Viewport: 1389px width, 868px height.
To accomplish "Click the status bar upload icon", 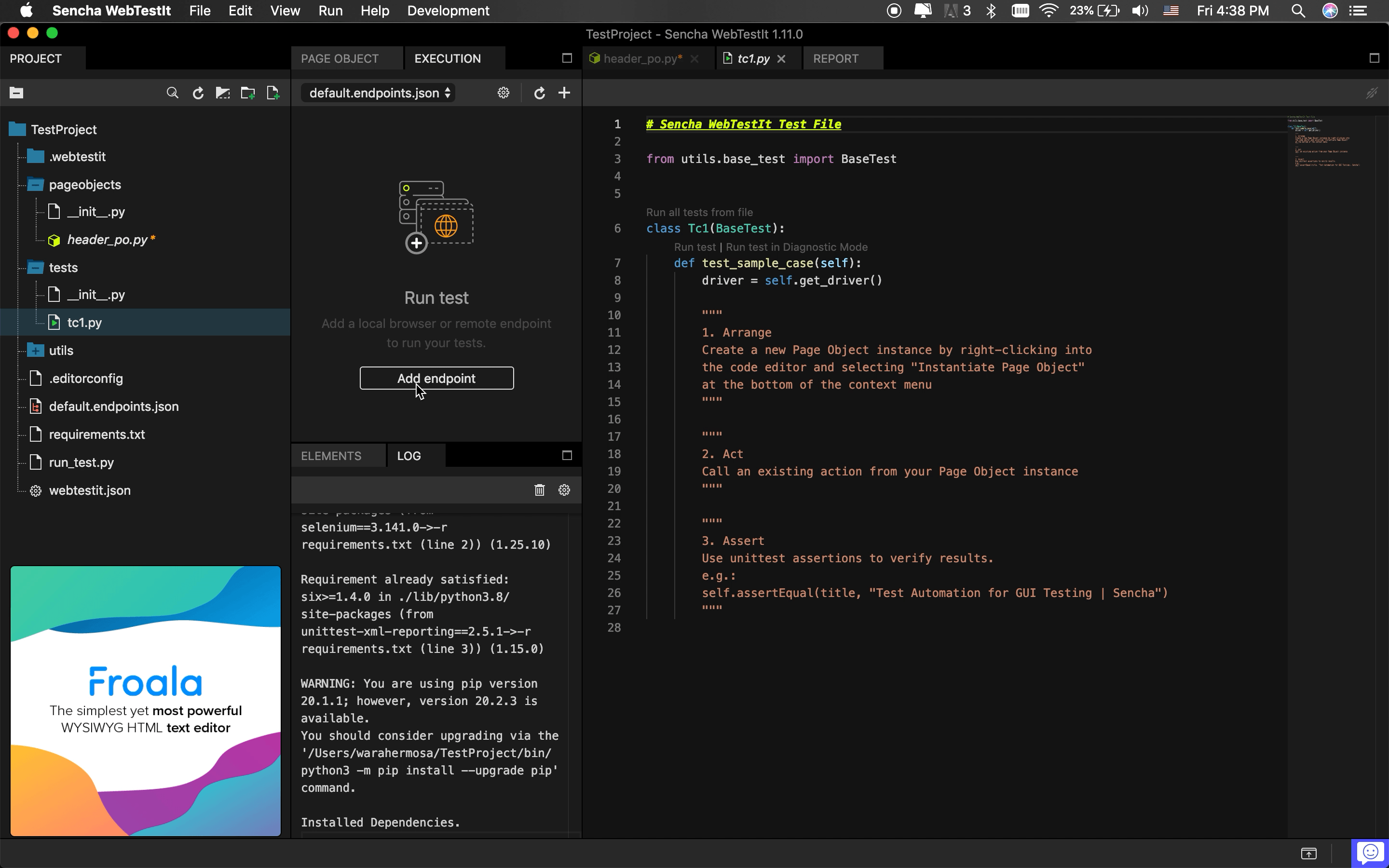I will pos(1308,853).
